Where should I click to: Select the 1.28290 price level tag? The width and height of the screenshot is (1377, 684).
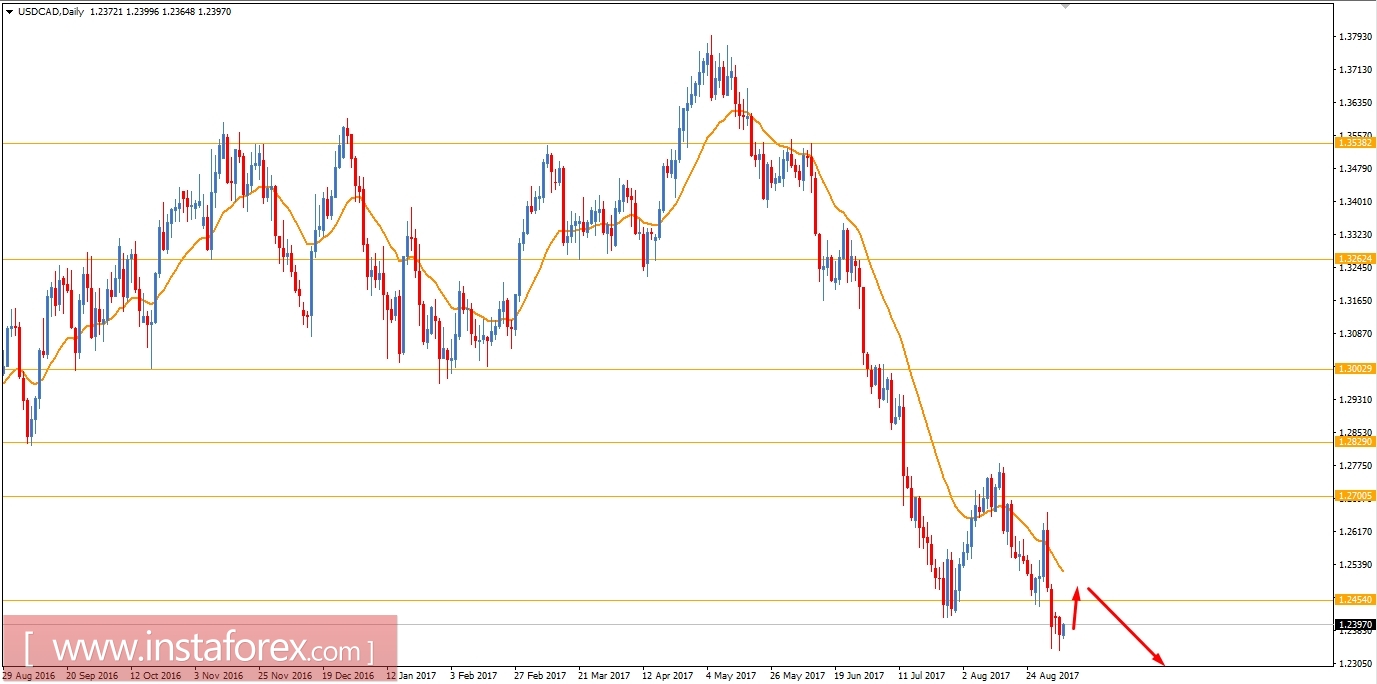1355,440
